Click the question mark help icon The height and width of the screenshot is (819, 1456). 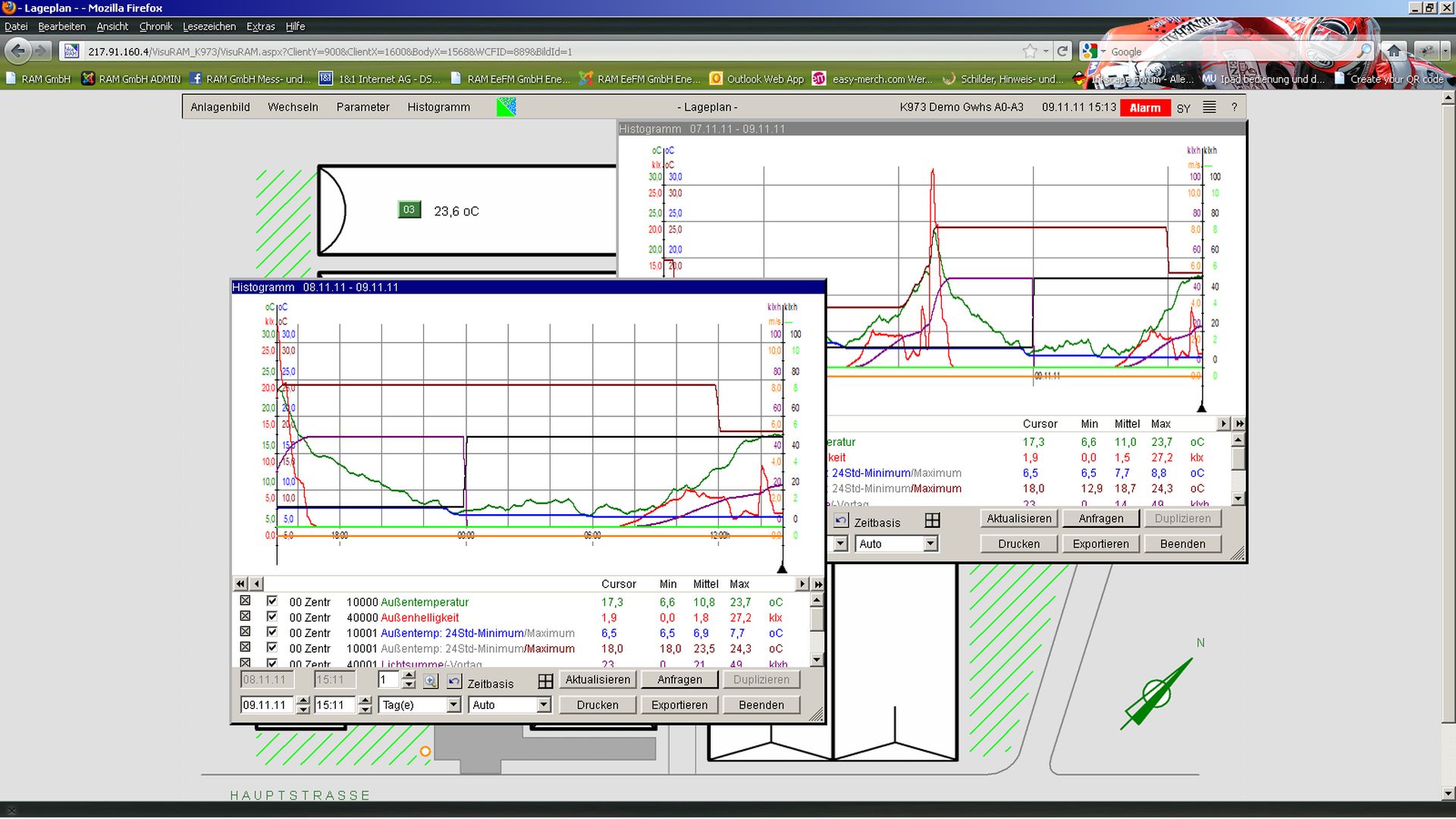1234,107
